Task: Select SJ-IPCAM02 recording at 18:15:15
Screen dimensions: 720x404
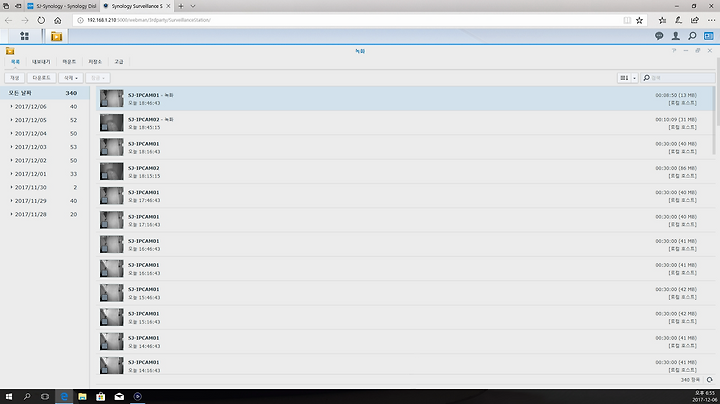Action: point(404,172)
